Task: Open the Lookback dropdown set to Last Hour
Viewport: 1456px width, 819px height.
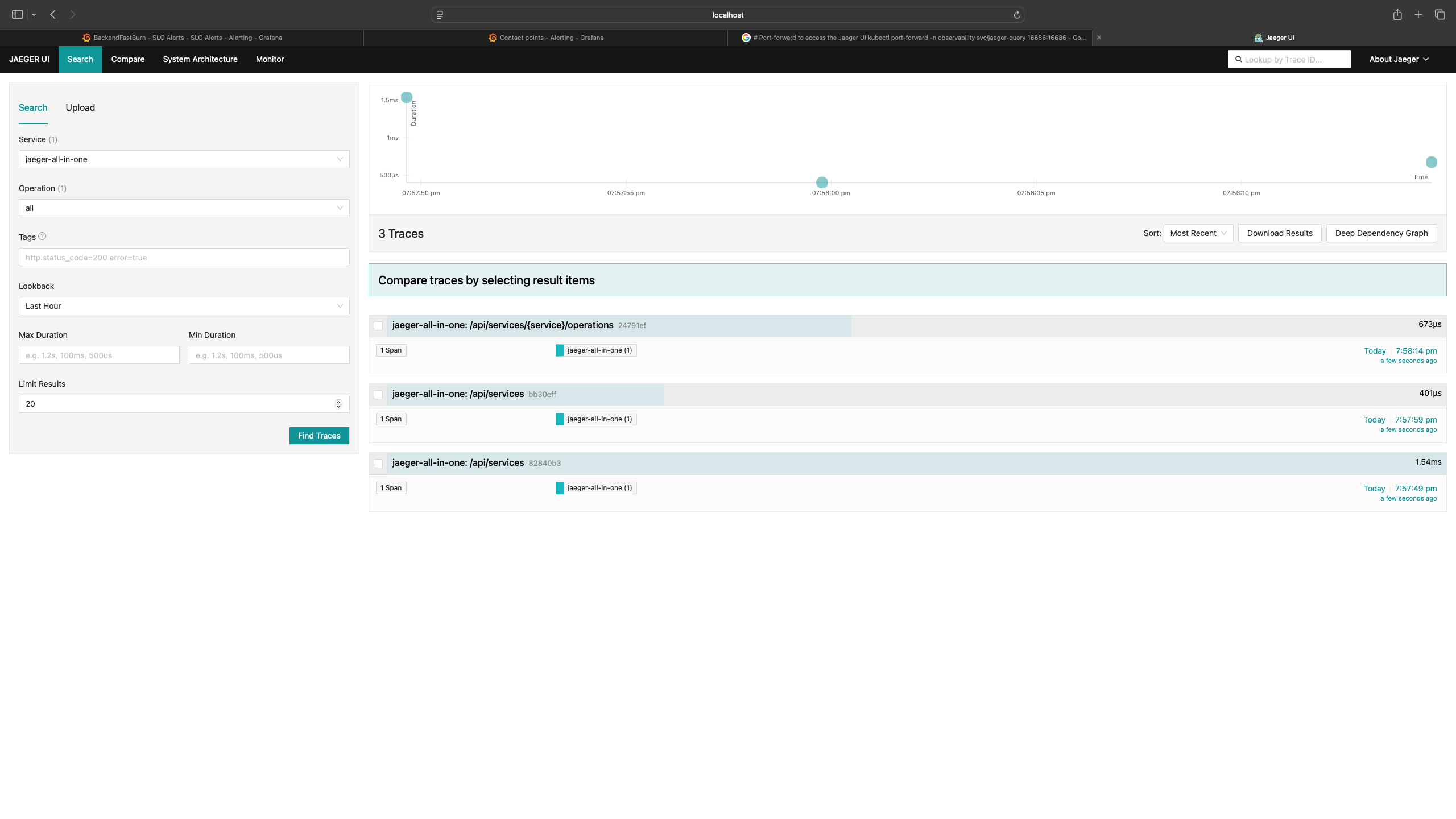Action: pos(184,306)
